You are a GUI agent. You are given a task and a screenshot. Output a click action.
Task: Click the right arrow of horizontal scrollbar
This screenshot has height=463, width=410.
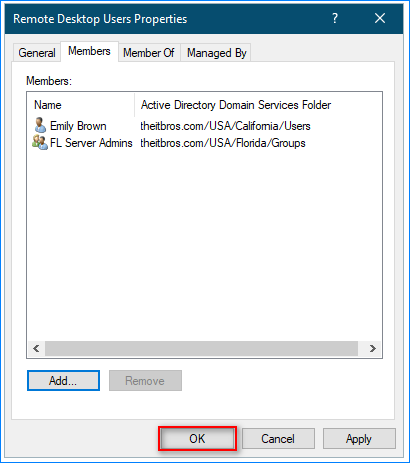pyautogui.click(x=373, y=349)
